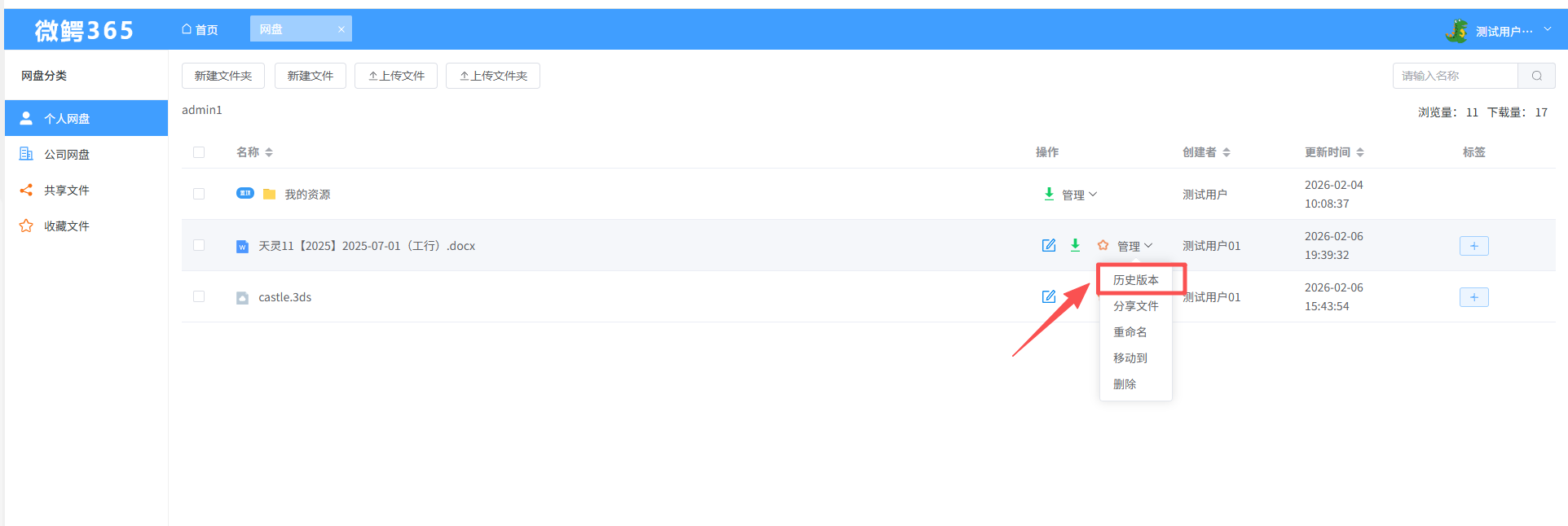
Task: Expand 管理 dropdown for 我的资源 folder
Action: (x=1080, y=195)
